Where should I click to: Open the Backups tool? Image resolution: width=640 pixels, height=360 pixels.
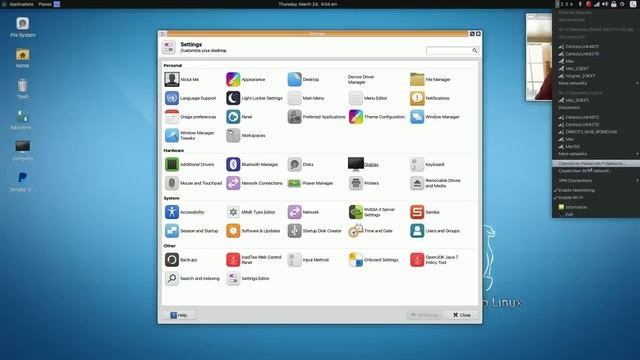tap(181, 260)
